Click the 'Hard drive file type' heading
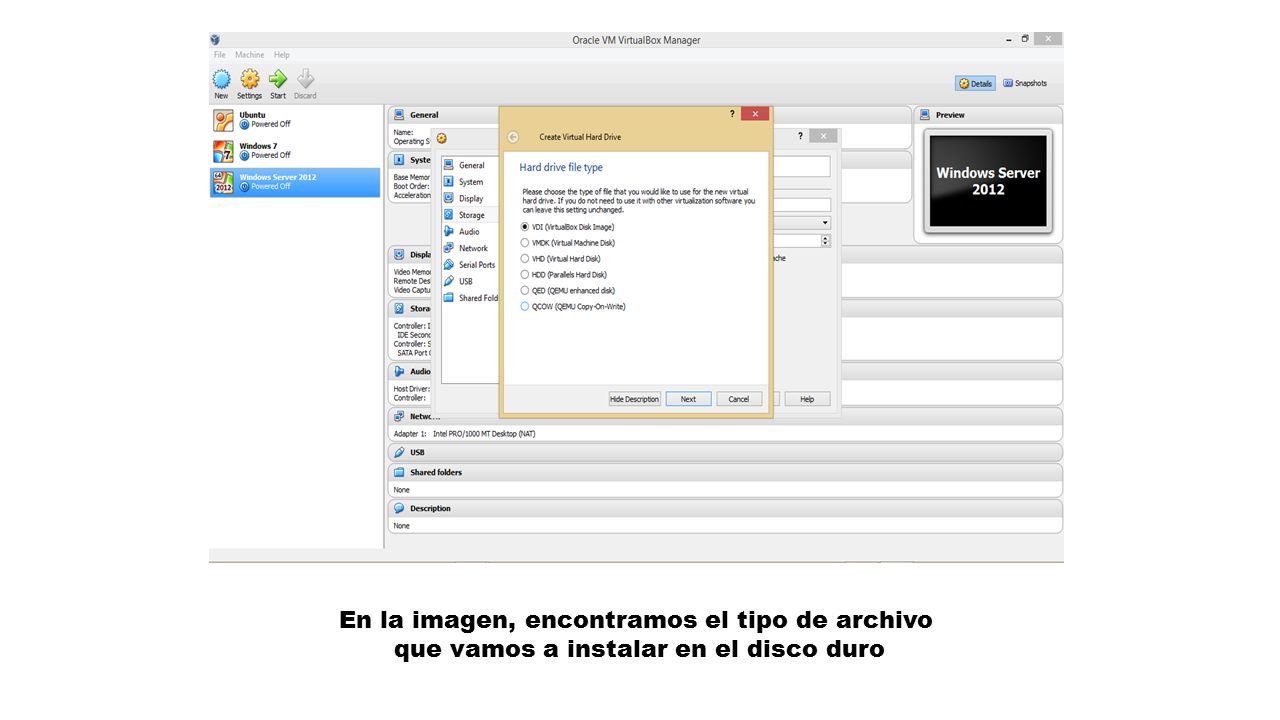Image resolution: width=1280 pixels, height=720 pixels. (561, 167)
